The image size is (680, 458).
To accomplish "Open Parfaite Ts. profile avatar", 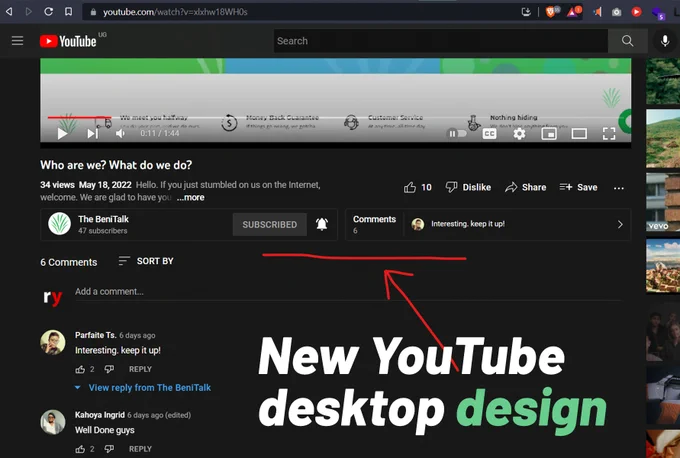I will 53,342.
